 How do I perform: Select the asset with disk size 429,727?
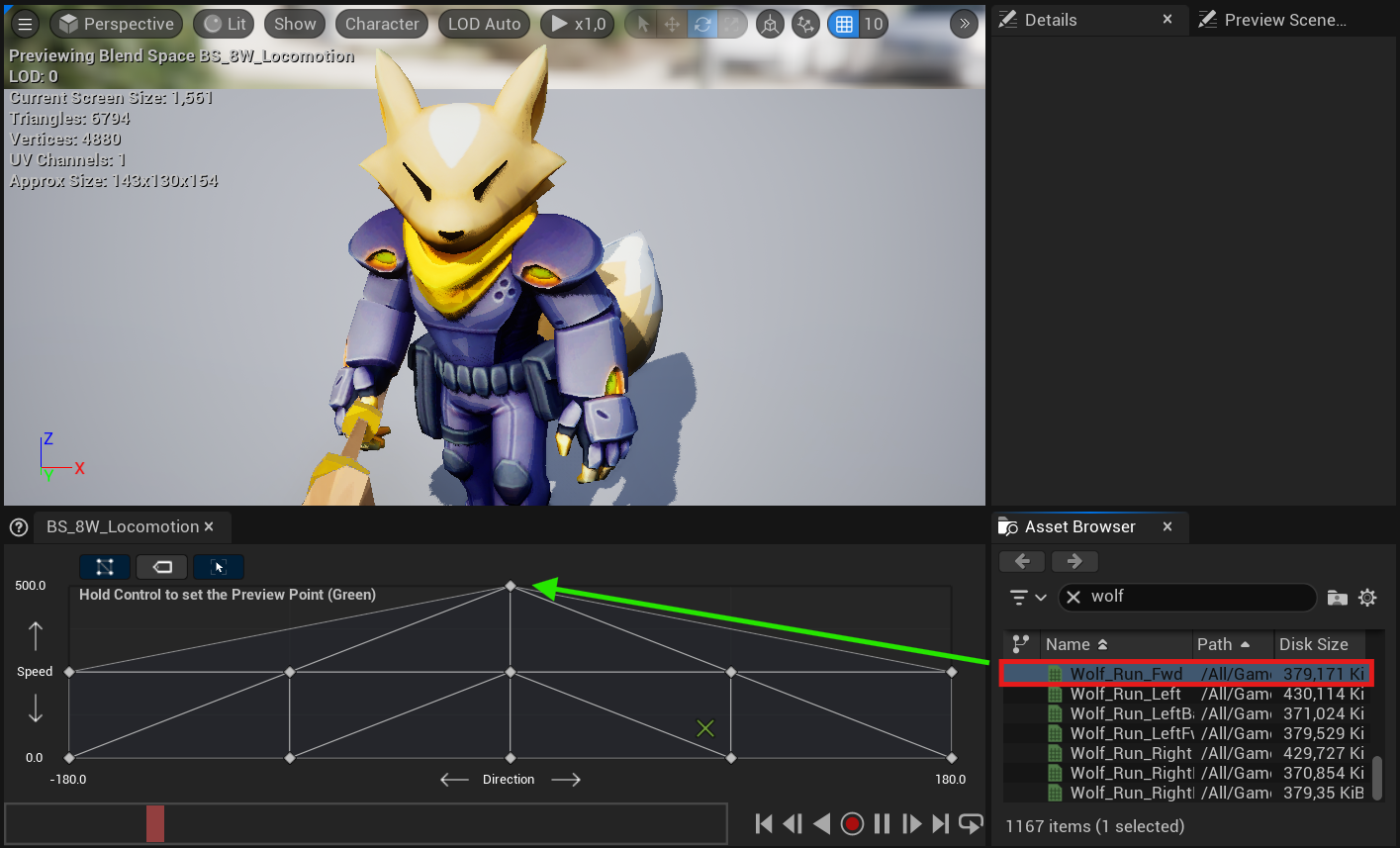[x=1186, y=753]
